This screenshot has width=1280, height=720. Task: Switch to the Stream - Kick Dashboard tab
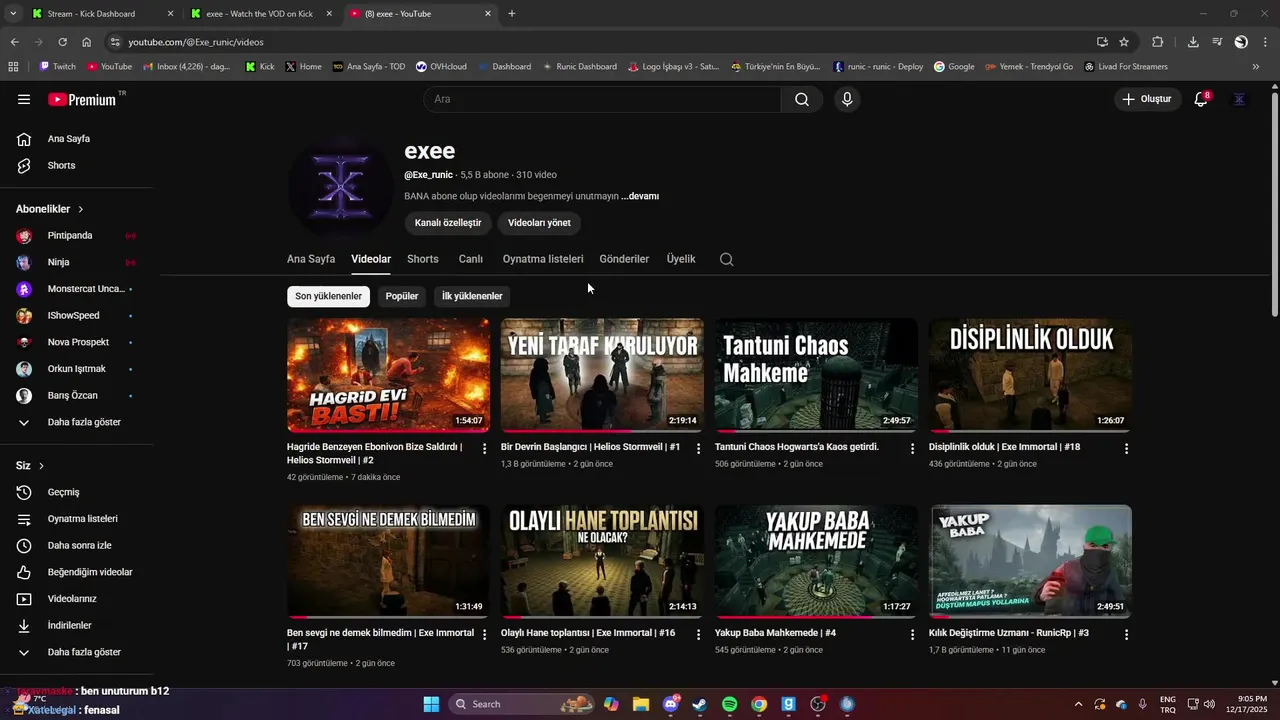(103, 14)
